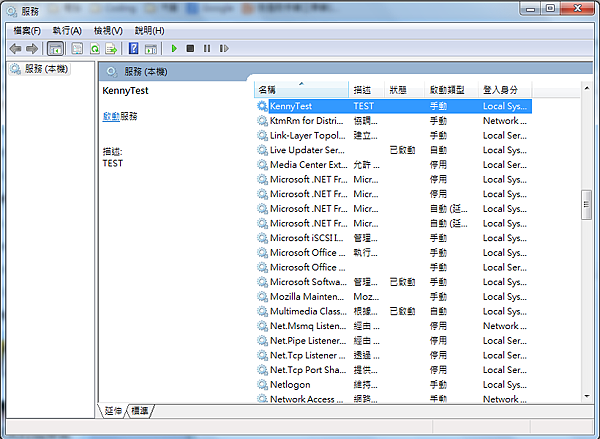
Task: Select the KennyTest service name
Action: tap(291, 106)
